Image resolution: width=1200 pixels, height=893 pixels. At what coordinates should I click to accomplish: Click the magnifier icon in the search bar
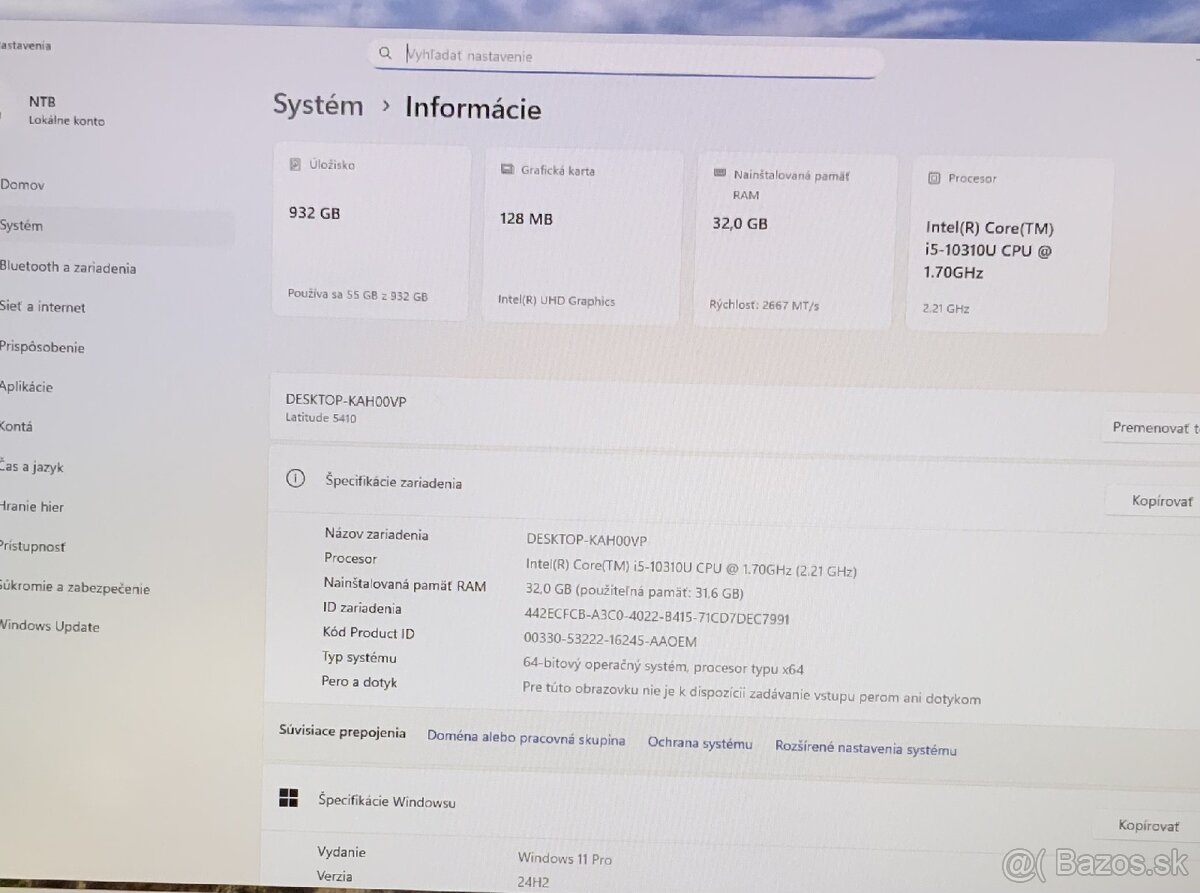click(x=386, y=53)
